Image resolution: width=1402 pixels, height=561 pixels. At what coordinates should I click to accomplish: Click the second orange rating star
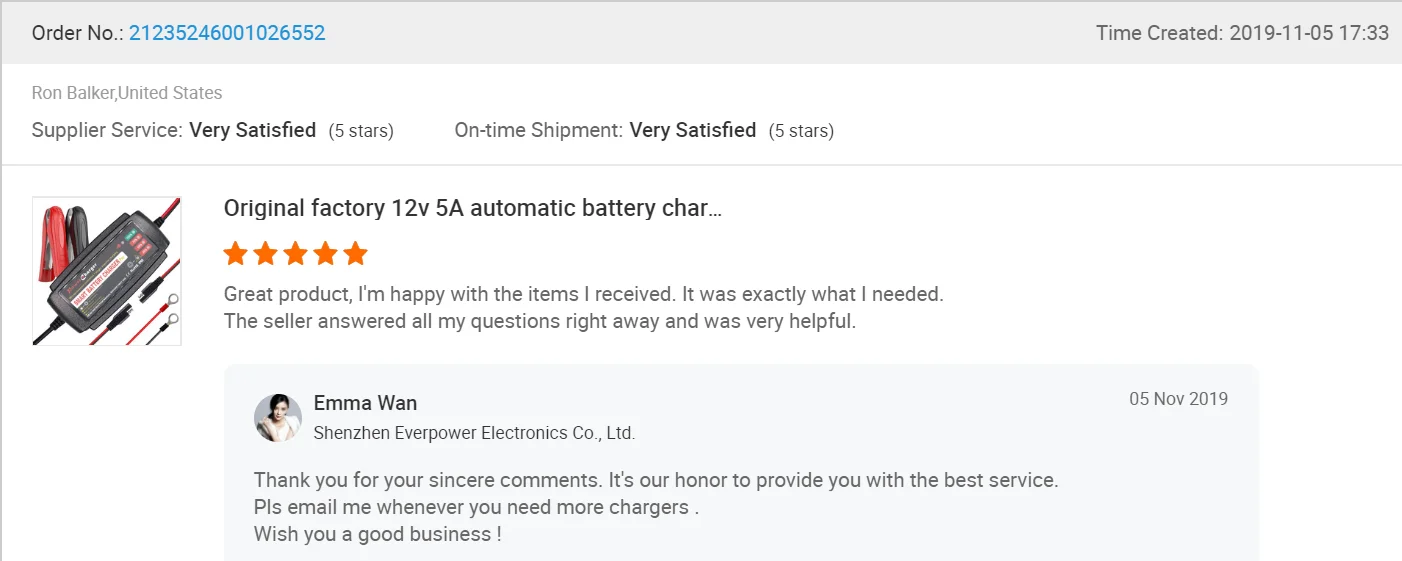click(x=266, y=253)
